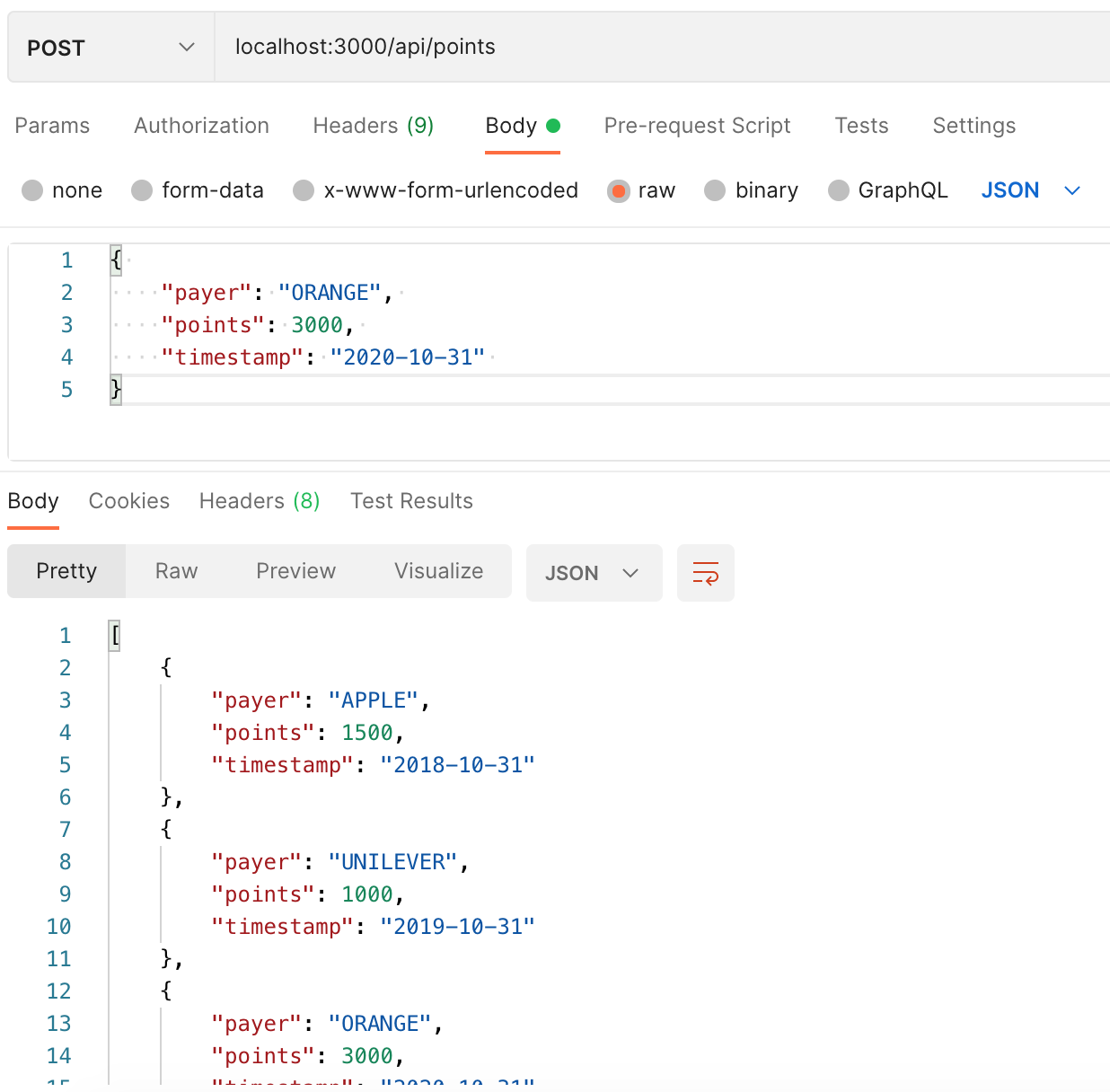Click line number 10 in response viewer
The width and height of the screenshot is (1110, 1092).
click(x=59, y=927)
